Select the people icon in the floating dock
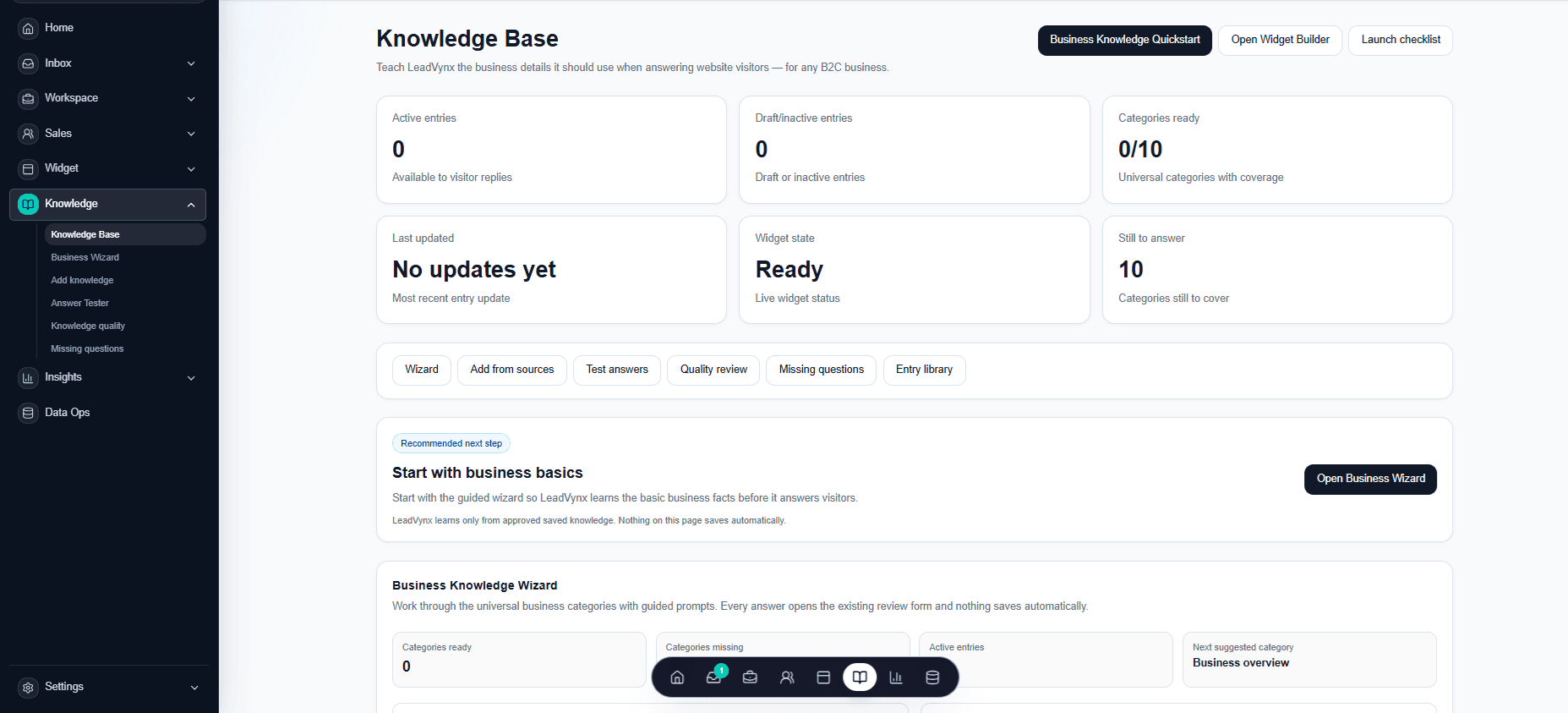This screenshot has width=1568, height=713. (x=787, y=677)
